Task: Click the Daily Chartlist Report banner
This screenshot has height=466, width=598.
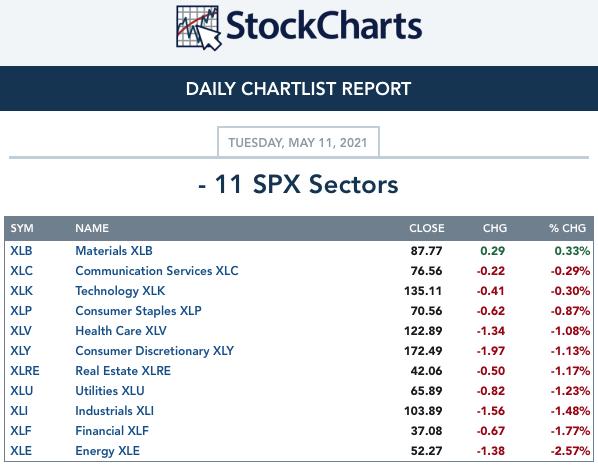Action: tap(299, 88)
